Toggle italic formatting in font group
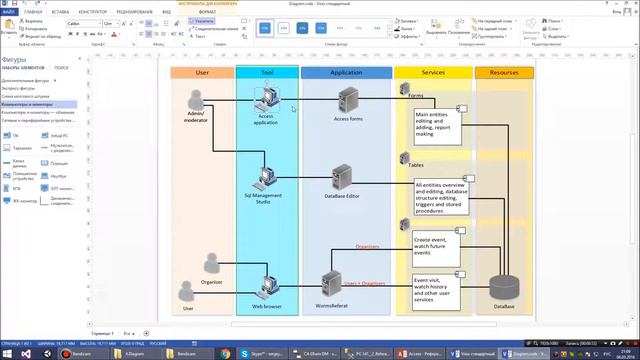The height and width of the screenshot is (360, 640). click(78, 34)
